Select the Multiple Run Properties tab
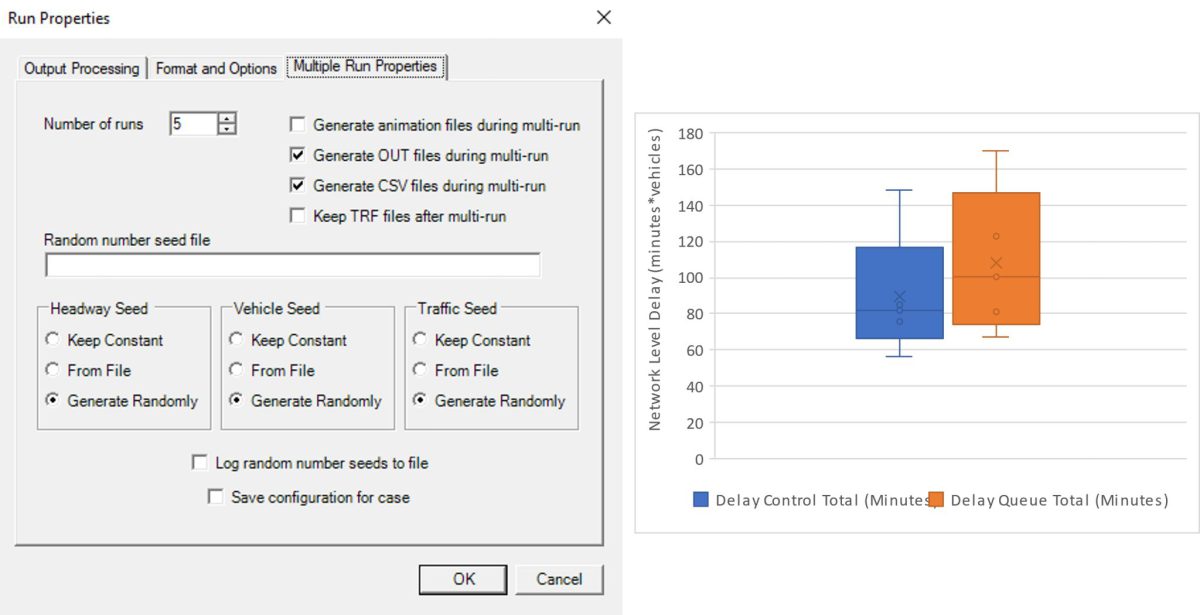Screen dimensions: 1200x615 365,66
